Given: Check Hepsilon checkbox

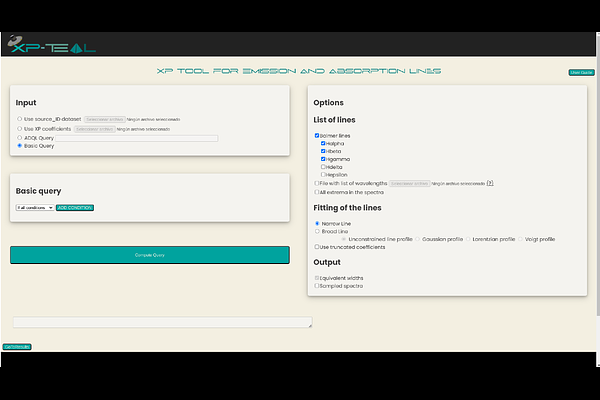Looking at the screenshot, I should [323, 175].
